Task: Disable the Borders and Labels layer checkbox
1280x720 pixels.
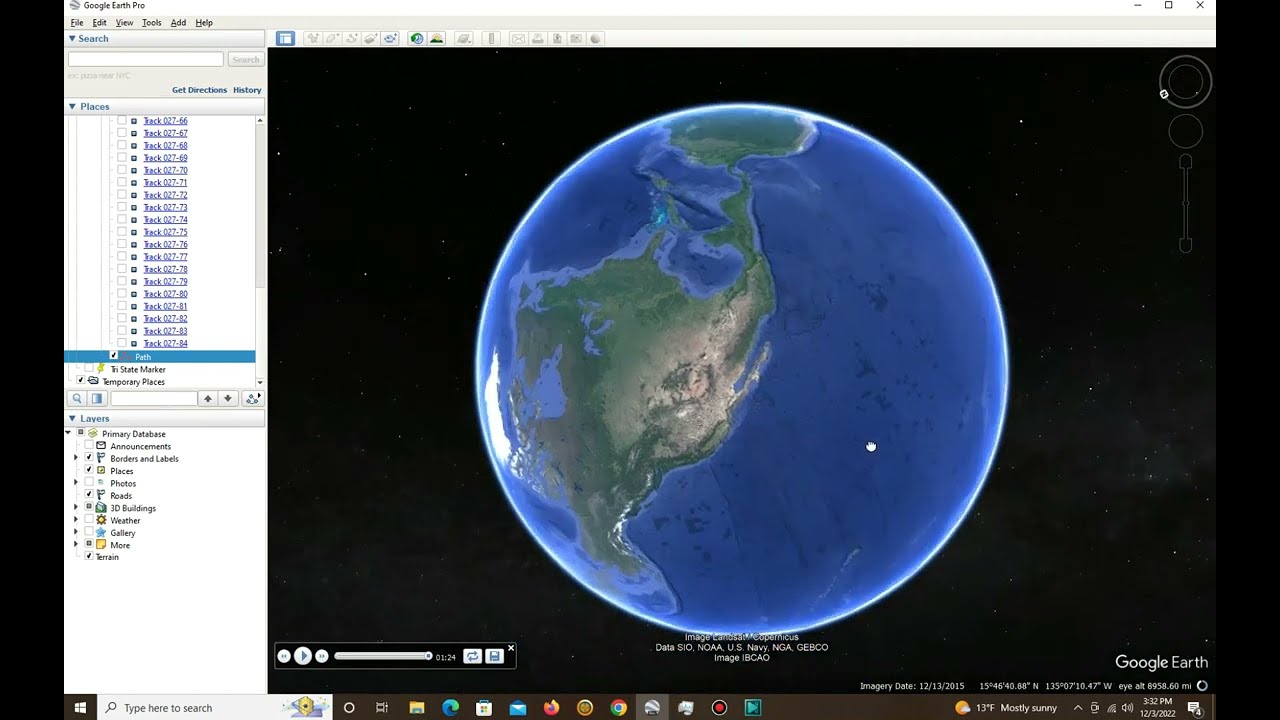Action: (89, 458)
